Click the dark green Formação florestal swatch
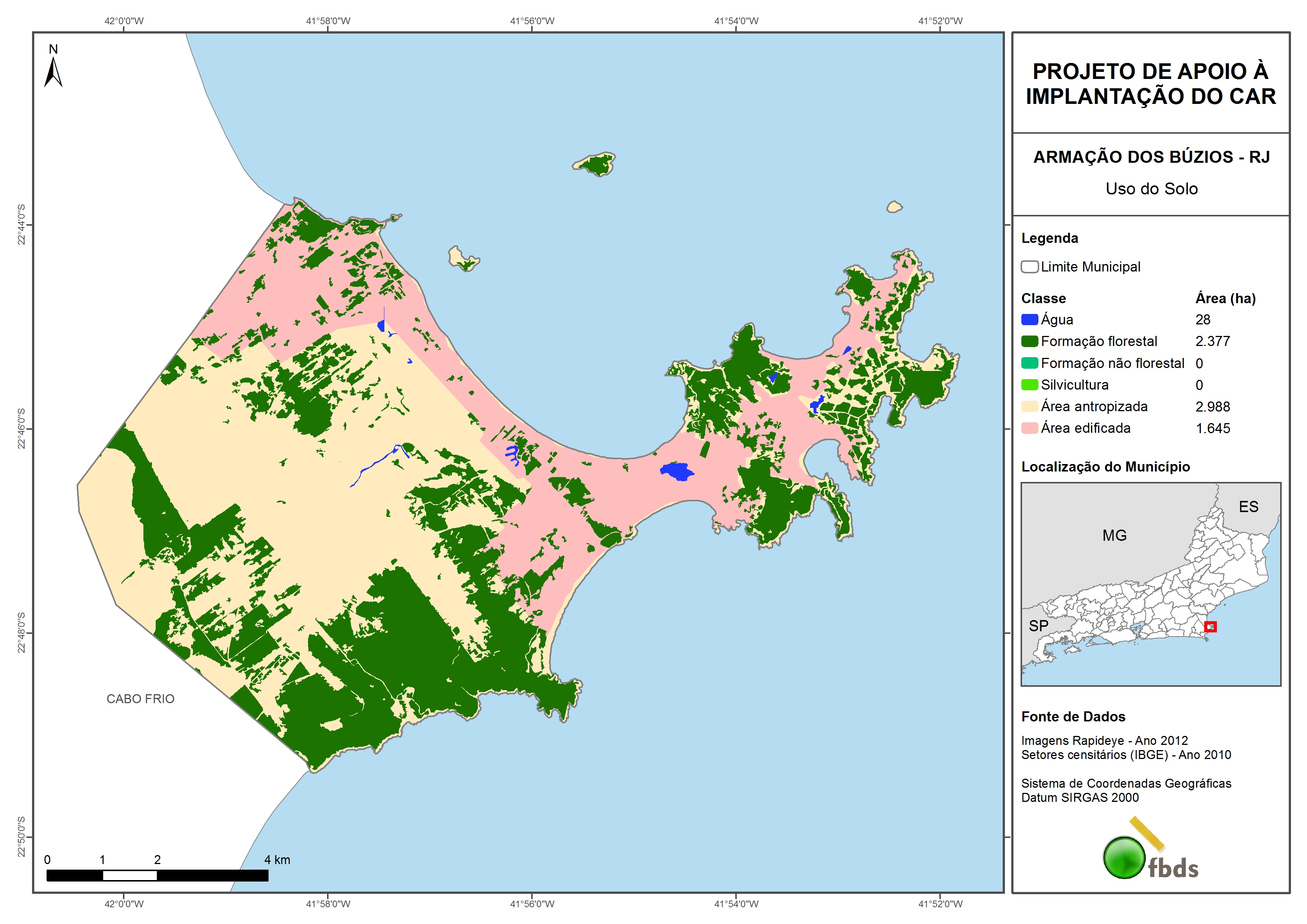Viewport: 1307px width, 924px height. (x=1029, y=342)
